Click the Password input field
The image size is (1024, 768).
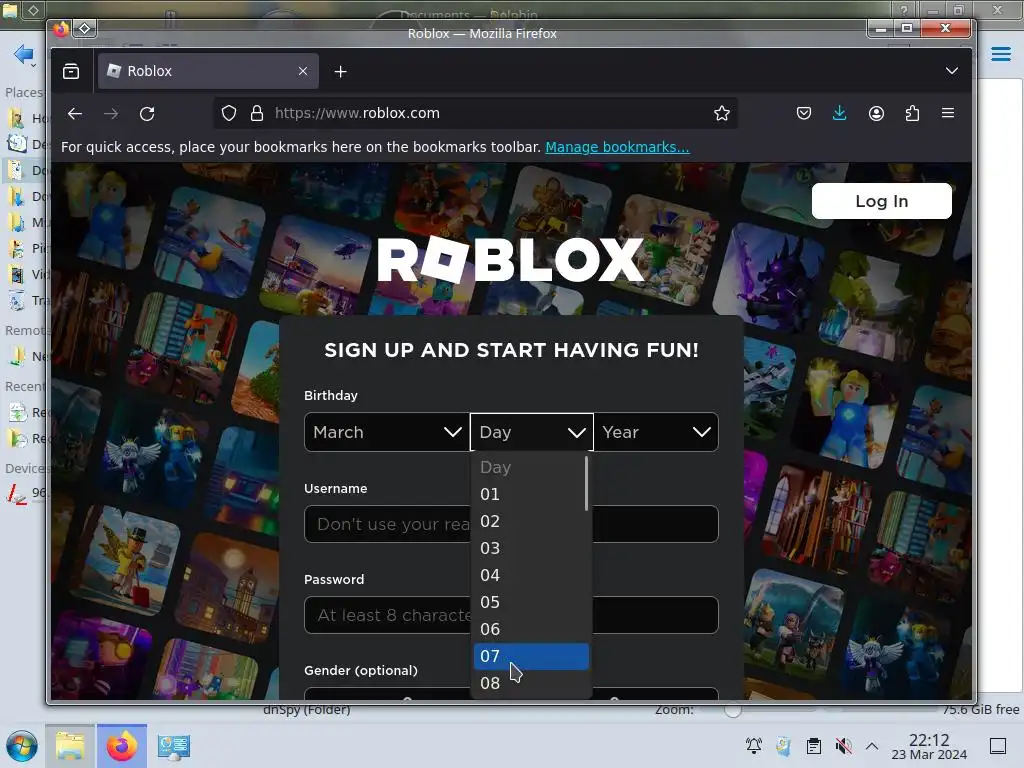click(511, 615)
